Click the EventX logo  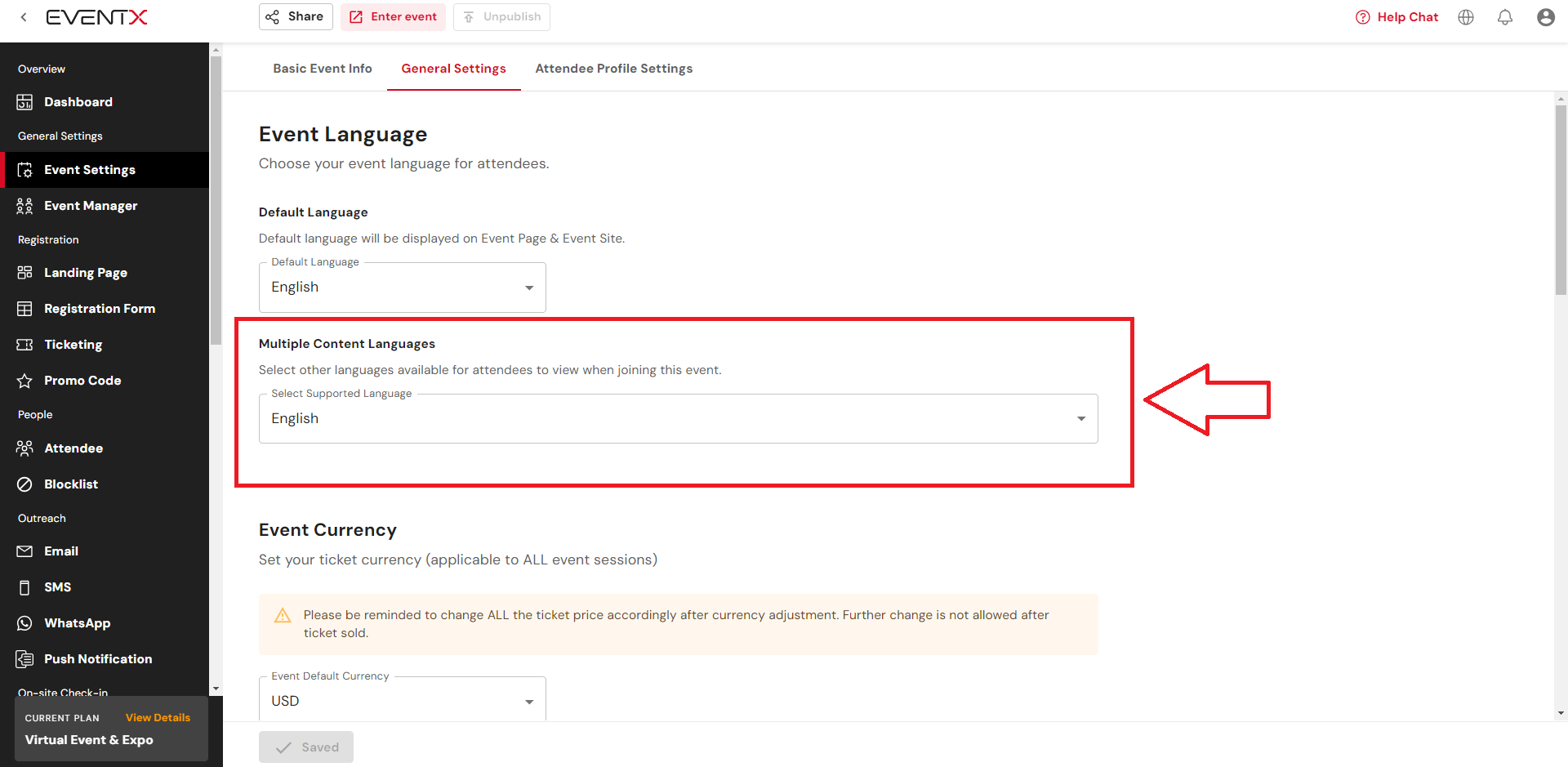coord(96,17)
